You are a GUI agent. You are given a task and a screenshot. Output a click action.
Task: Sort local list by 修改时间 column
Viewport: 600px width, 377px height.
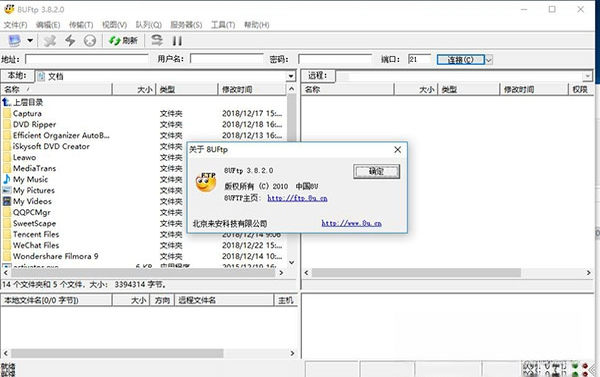coord(252,89)
